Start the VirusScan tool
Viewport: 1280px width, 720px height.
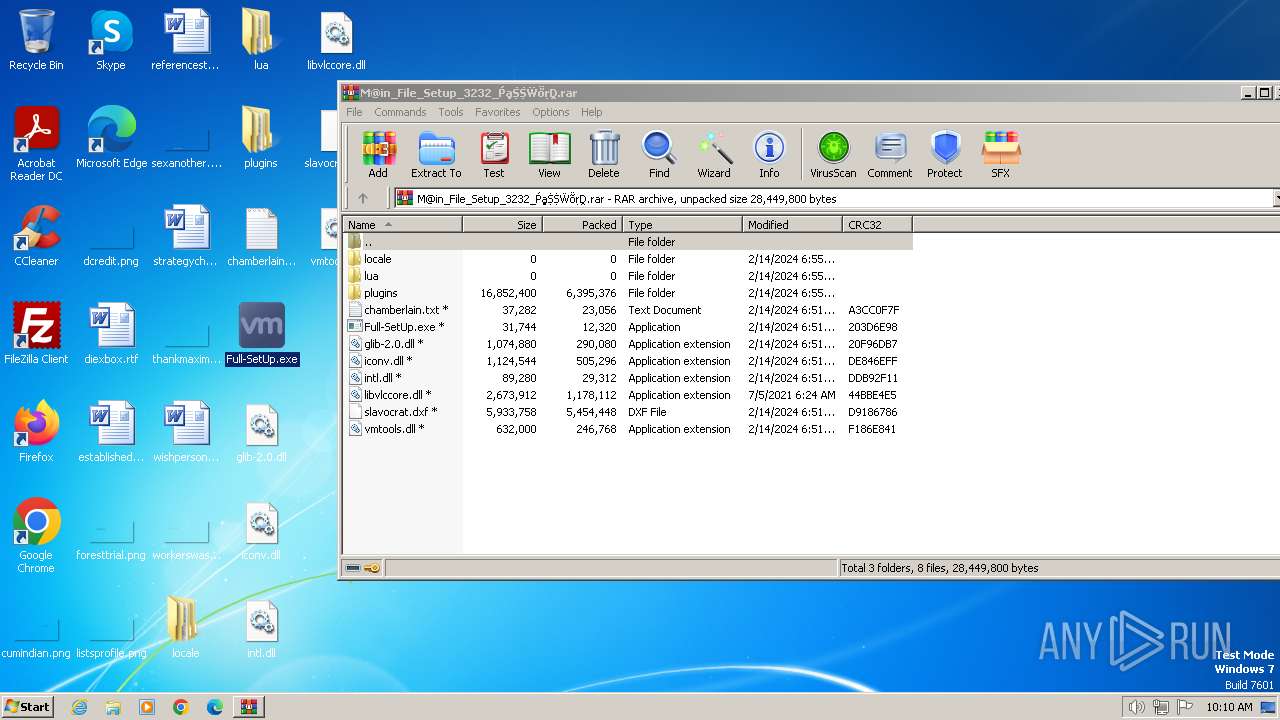(833, 155)
